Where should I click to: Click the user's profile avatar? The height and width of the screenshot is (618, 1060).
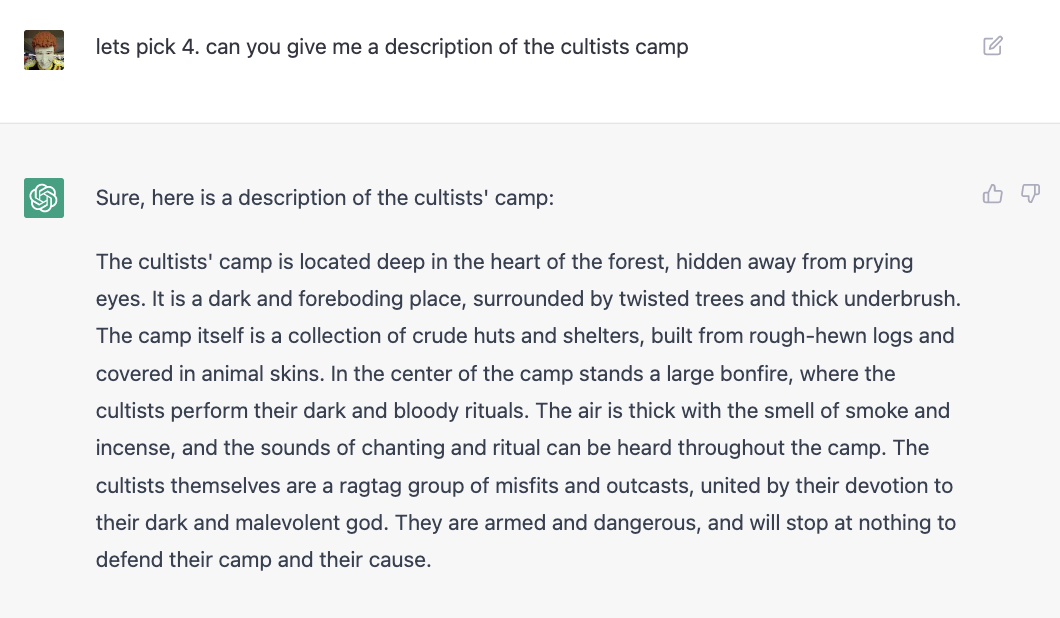pyautogui.click(x=44, y=50)
